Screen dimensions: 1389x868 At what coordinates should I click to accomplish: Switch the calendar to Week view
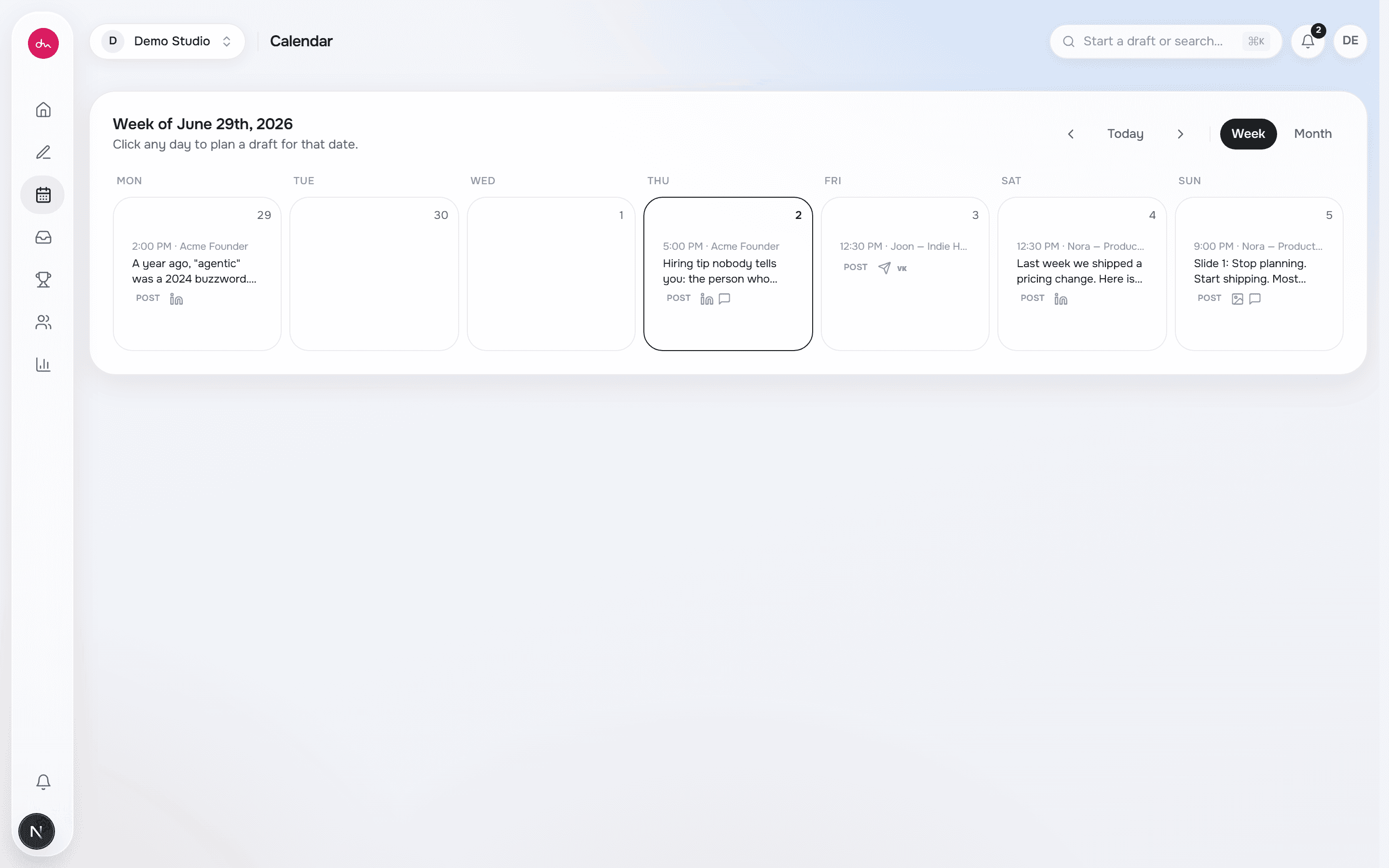tap(1248, 134)
